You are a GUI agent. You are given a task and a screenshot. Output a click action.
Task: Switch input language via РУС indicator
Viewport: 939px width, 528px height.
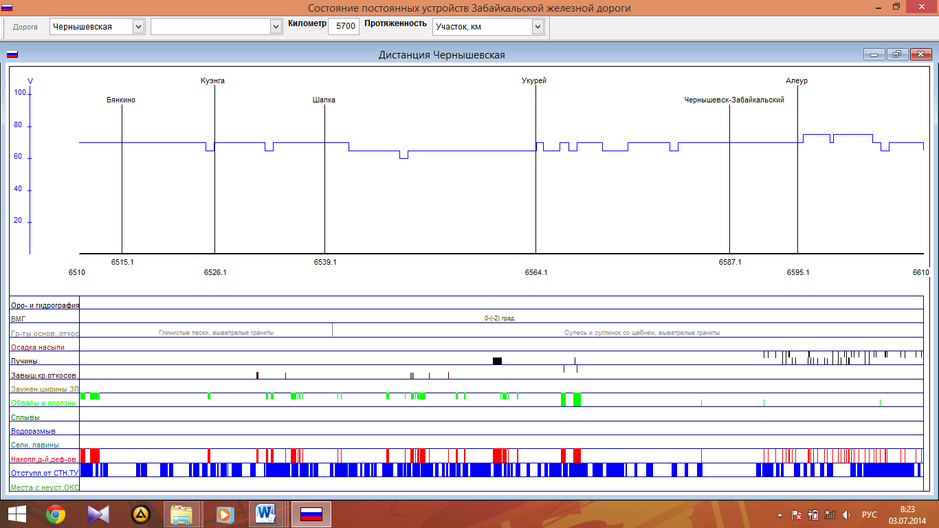pyautogui.click(x=869, y=515)
